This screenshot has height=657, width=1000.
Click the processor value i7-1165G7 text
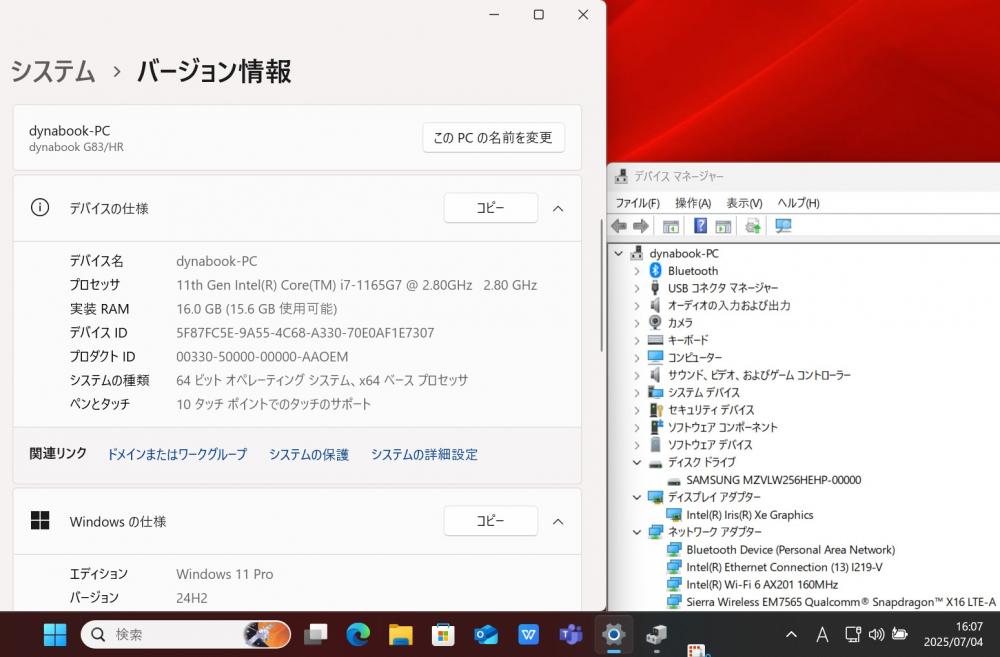(357, 285)
